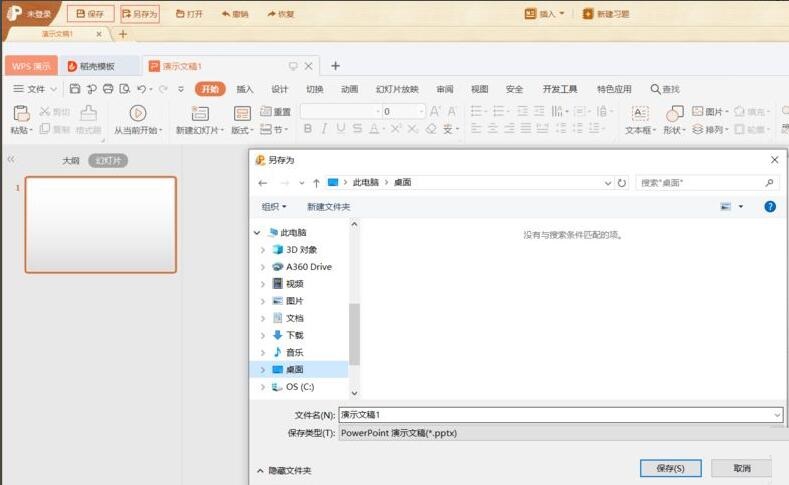
Task: Open the 设计 ribbon tab
Action: pyautogui.click(x=280, y=89)
